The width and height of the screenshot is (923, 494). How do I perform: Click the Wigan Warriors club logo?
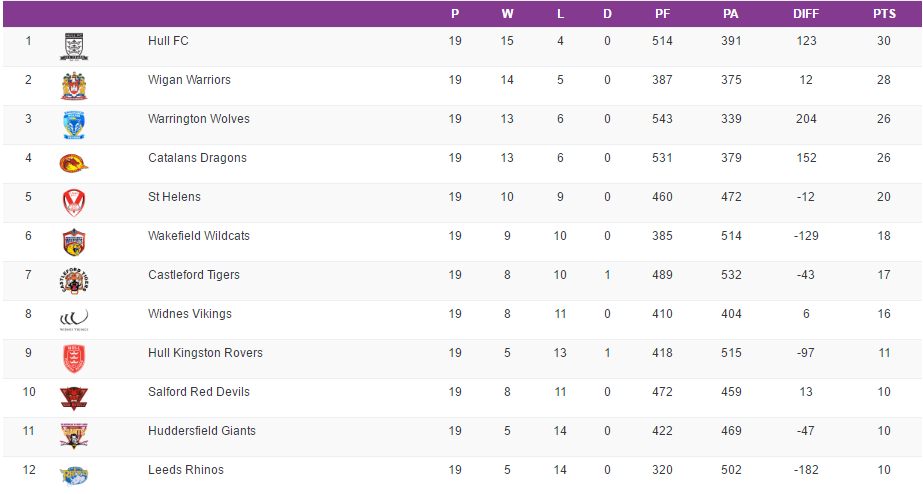click(74, 85)
